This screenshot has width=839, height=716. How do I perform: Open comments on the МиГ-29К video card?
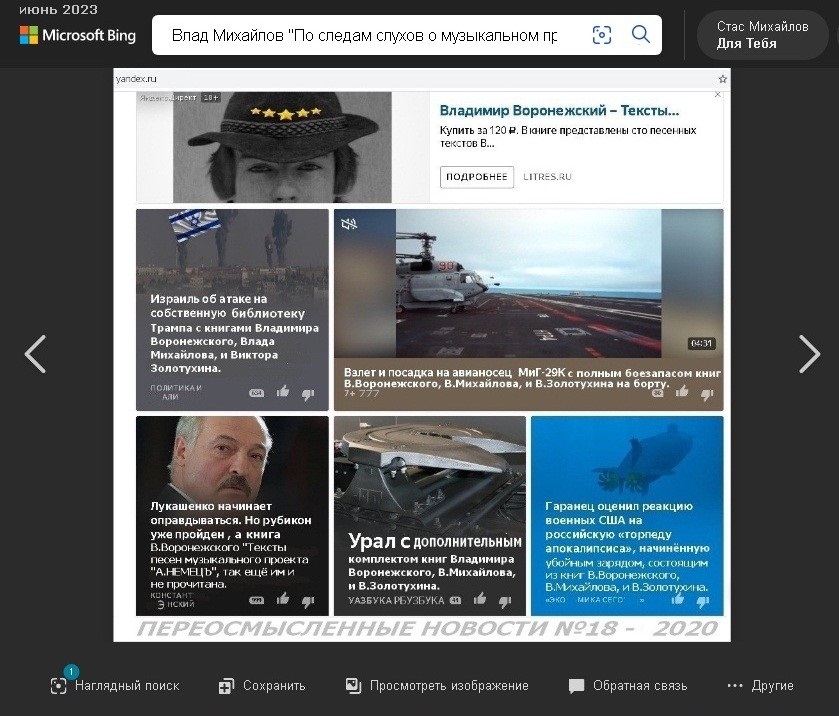pyautogui.click(x=658, y=393)
